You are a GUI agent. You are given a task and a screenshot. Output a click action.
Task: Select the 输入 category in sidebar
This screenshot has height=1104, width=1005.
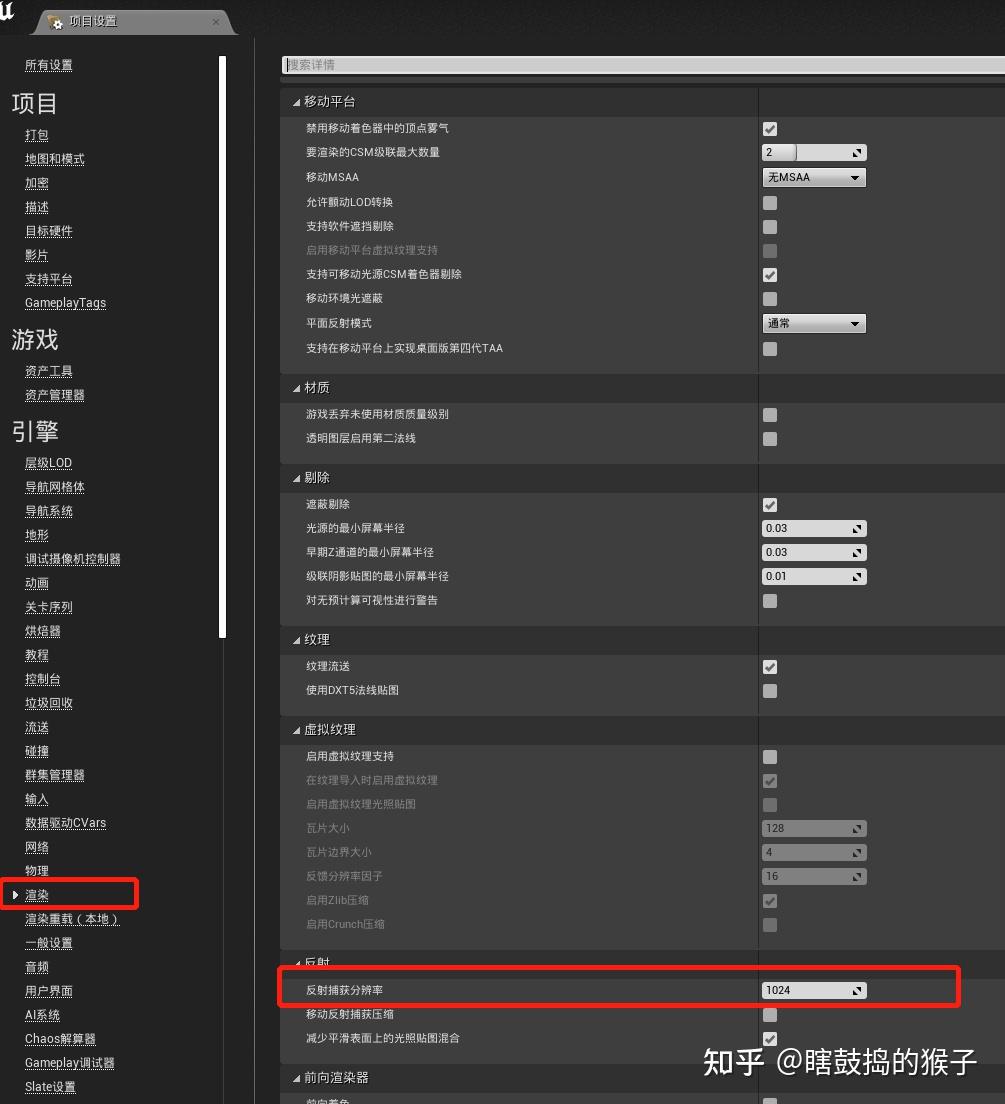(36, 799)
